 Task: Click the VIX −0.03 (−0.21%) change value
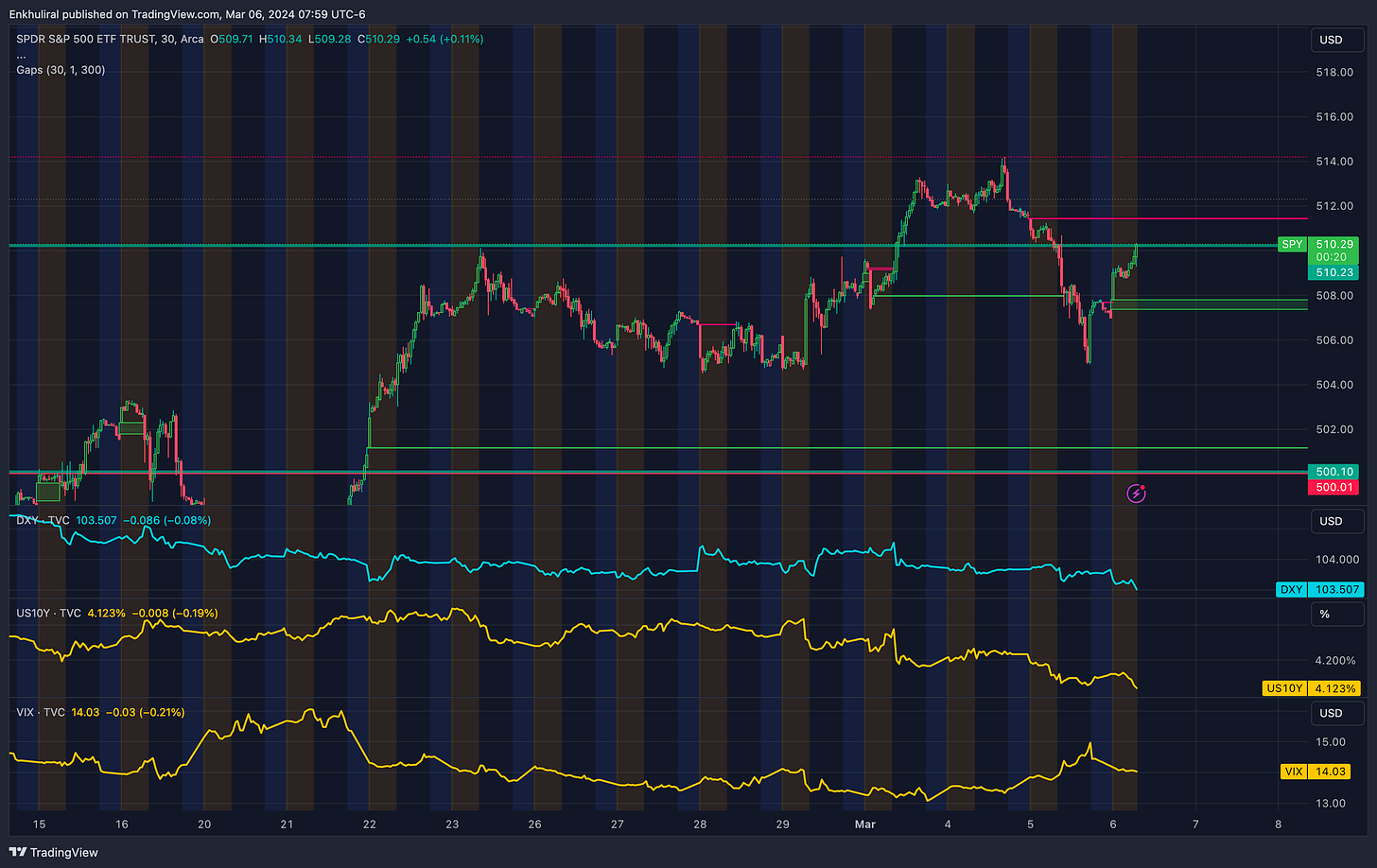tap(145, 712)
